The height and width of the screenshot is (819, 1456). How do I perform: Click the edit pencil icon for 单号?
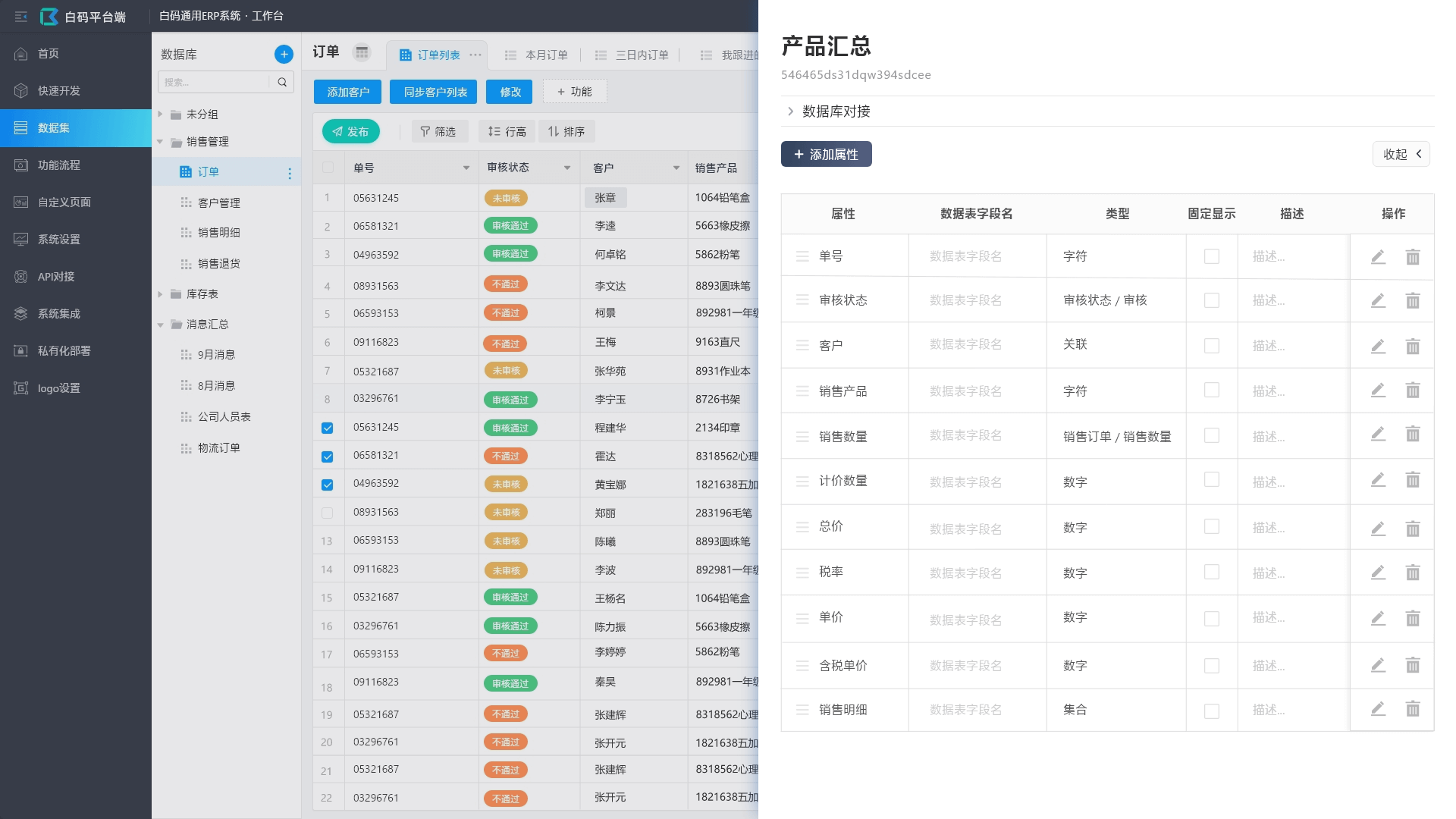coord(1378,256)
